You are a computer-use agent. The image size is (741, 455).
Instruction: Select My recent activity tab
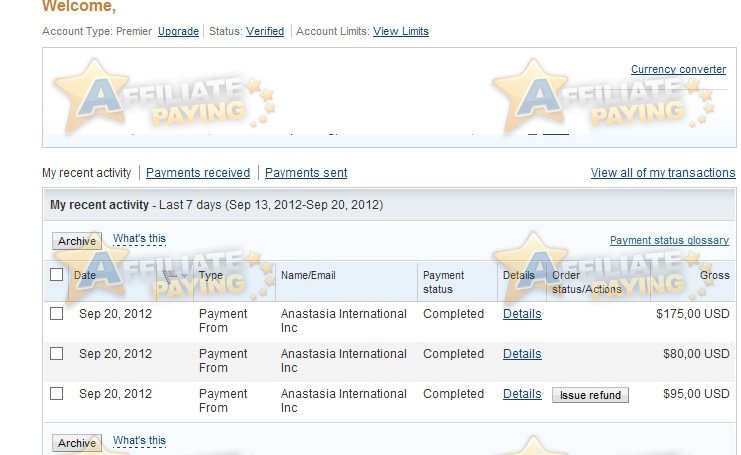coord(86,172)
